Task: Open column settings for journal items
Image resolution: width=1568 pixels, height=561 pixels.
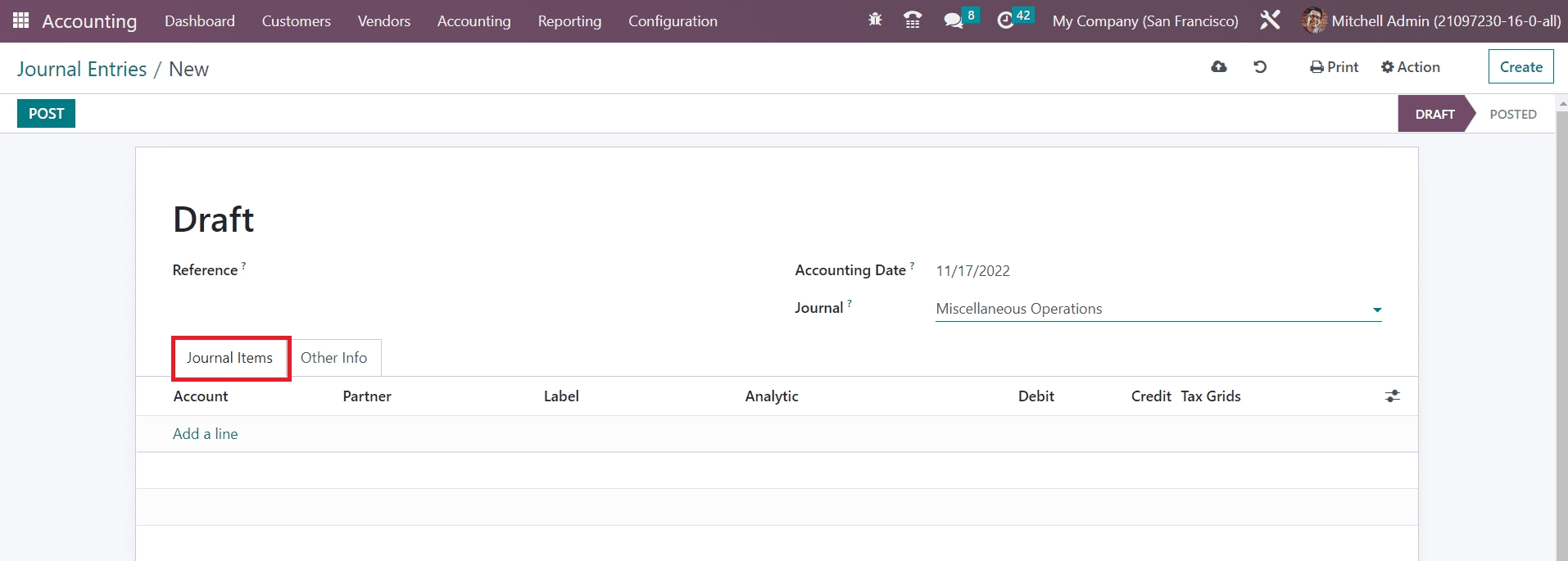Action: [x=1392, y=396]
